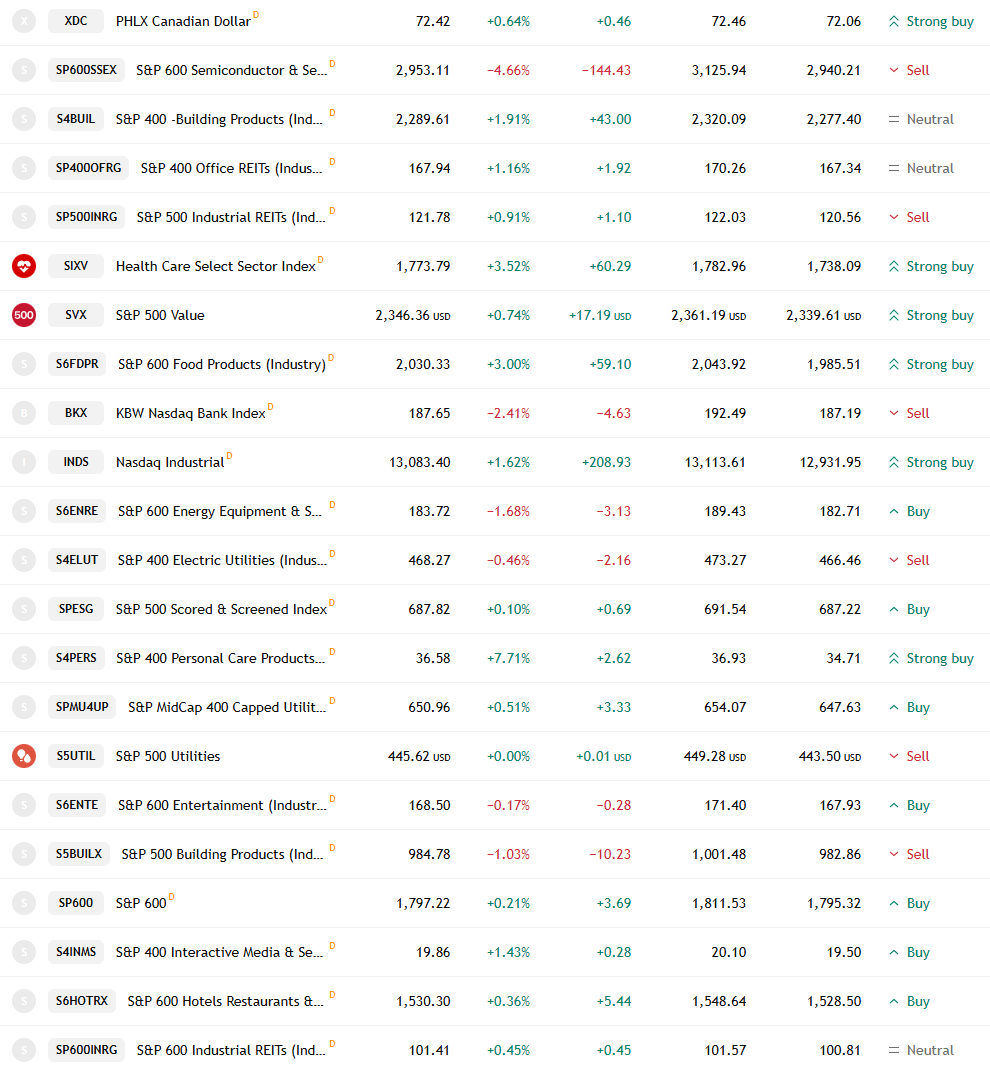Click the S4INMS row placeholder logo icon

(x=24, y=952)
